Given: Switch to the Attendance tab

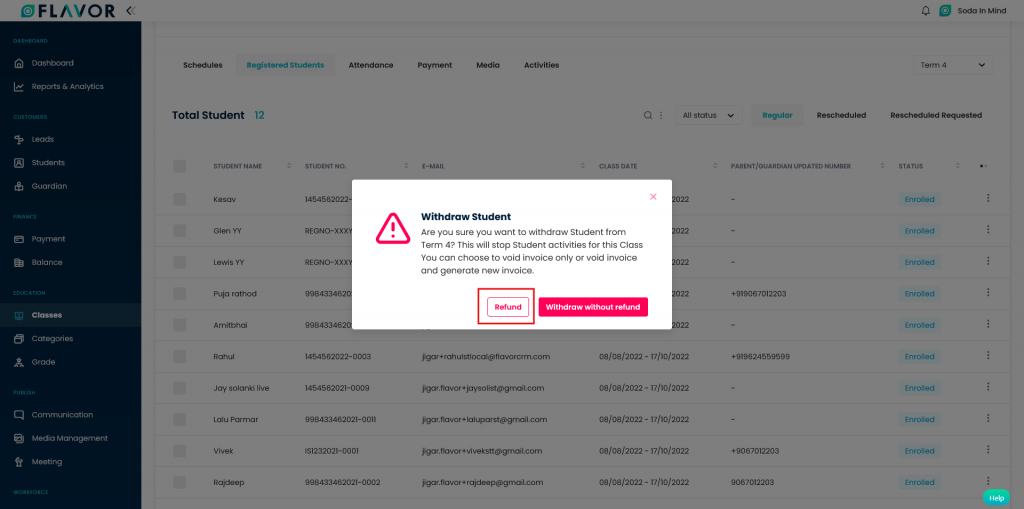Looking at the screenshot, I should [370, 65].
